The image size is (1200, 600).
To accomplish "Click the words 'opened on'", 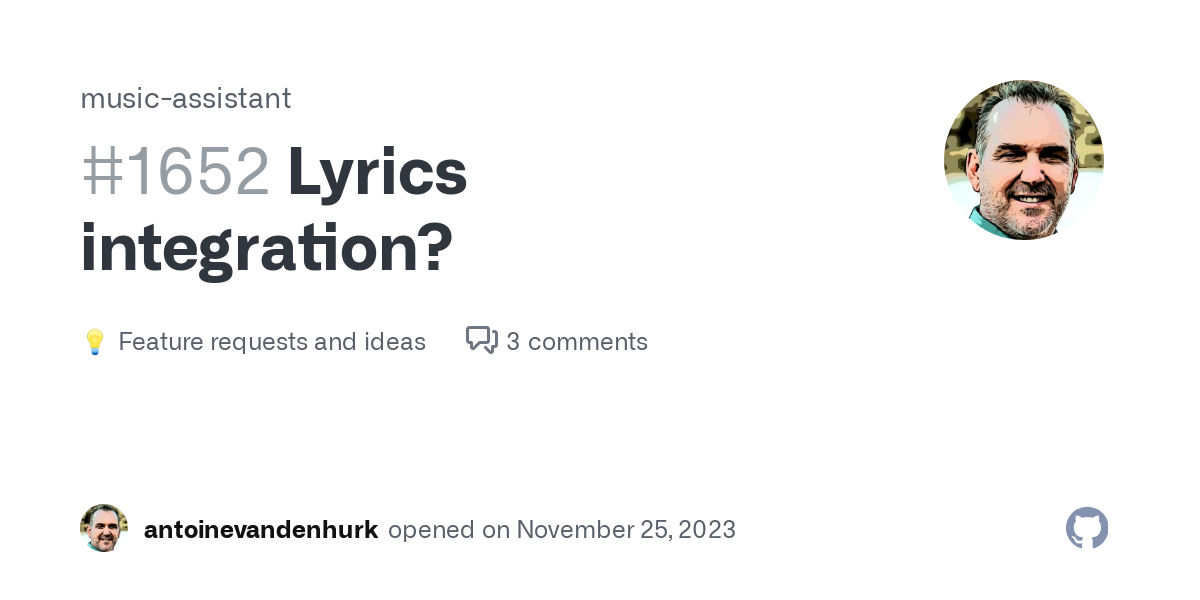I will [449, 530].
